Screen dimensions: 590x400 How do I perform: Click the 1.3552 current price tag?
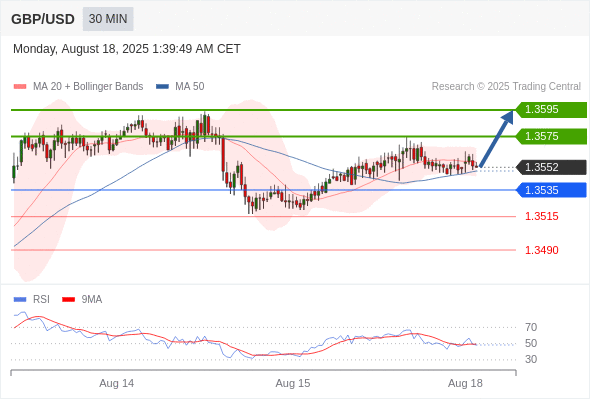[550, 167]
